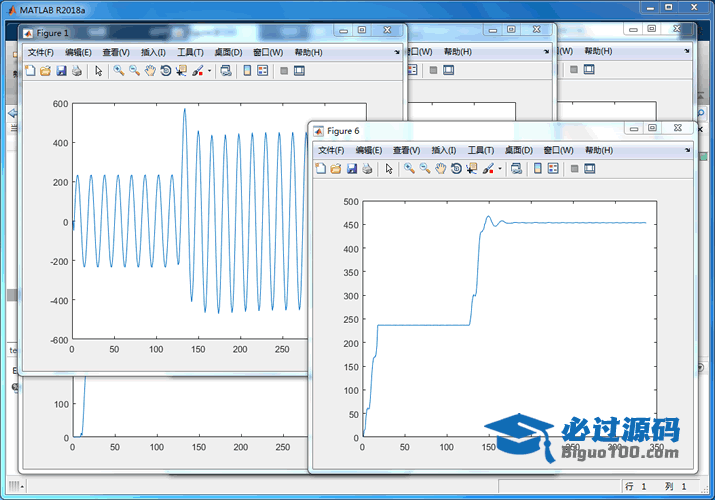Open 插入(I) menu in Figure 1

point(154,52)
